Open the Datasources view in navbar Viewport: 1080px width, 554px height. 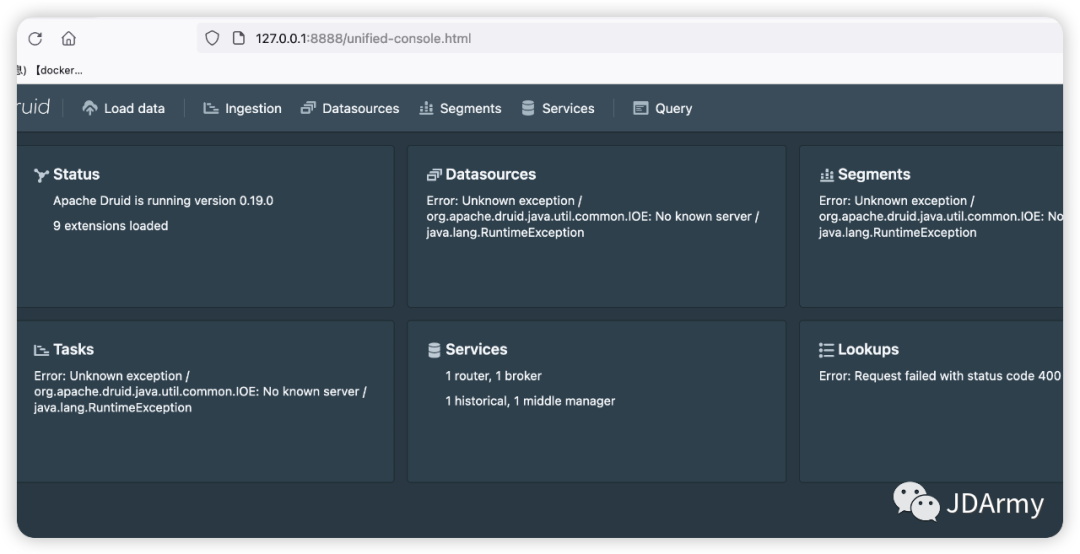point(350,108)
